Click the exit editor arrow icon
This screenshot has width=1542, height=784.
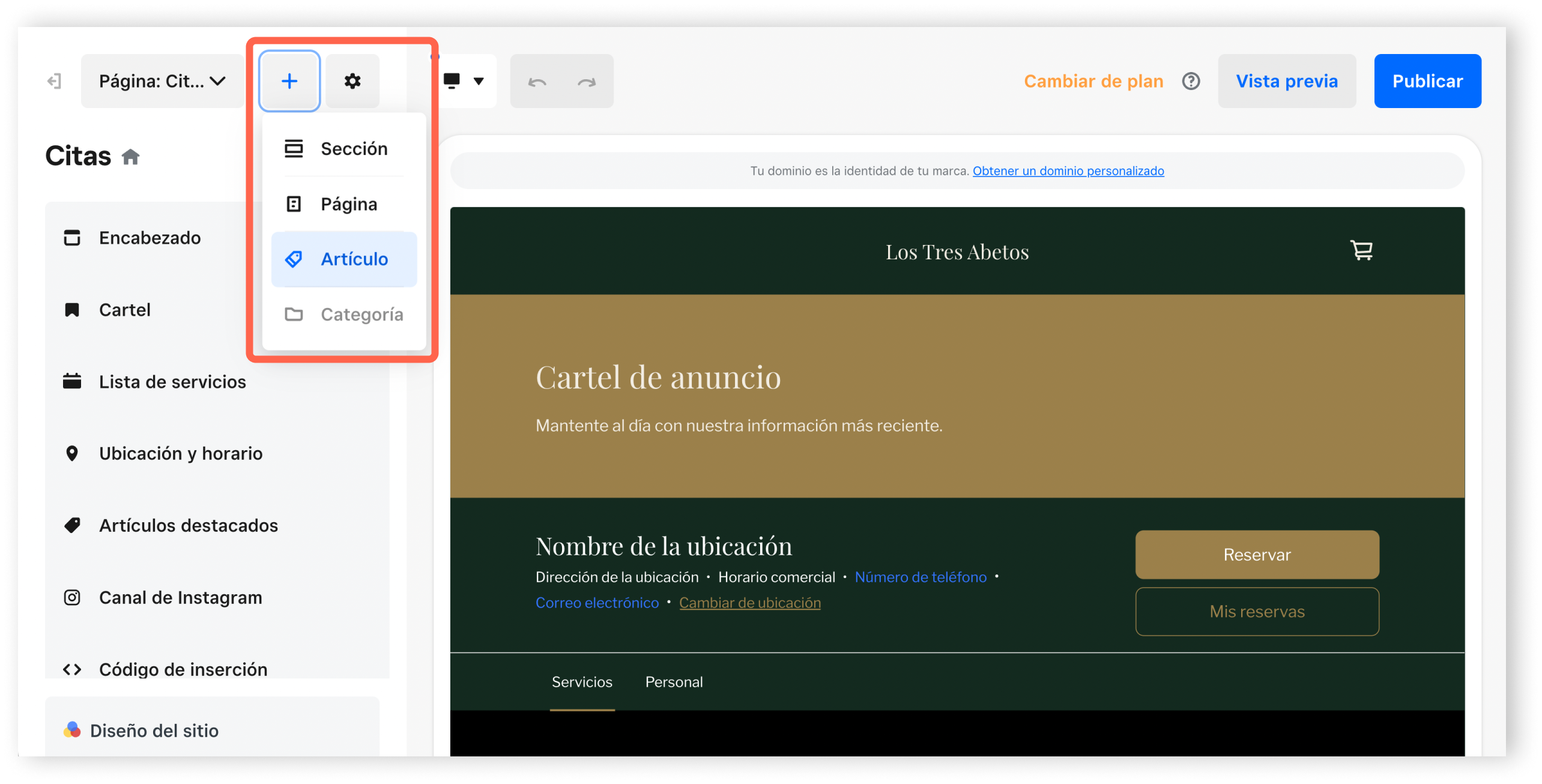54,81
